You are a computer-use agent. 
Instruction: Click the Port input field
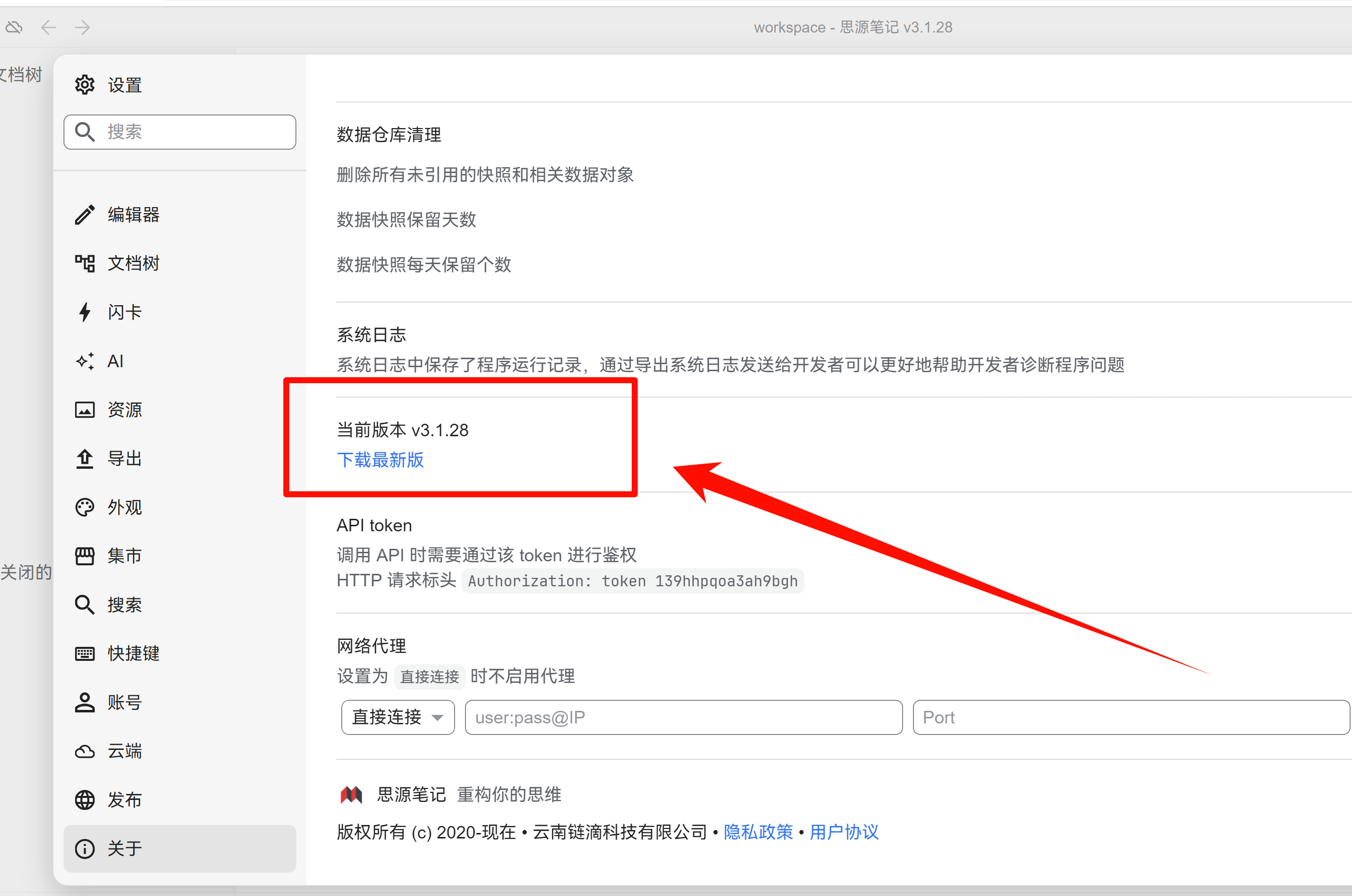(1131, 717)
